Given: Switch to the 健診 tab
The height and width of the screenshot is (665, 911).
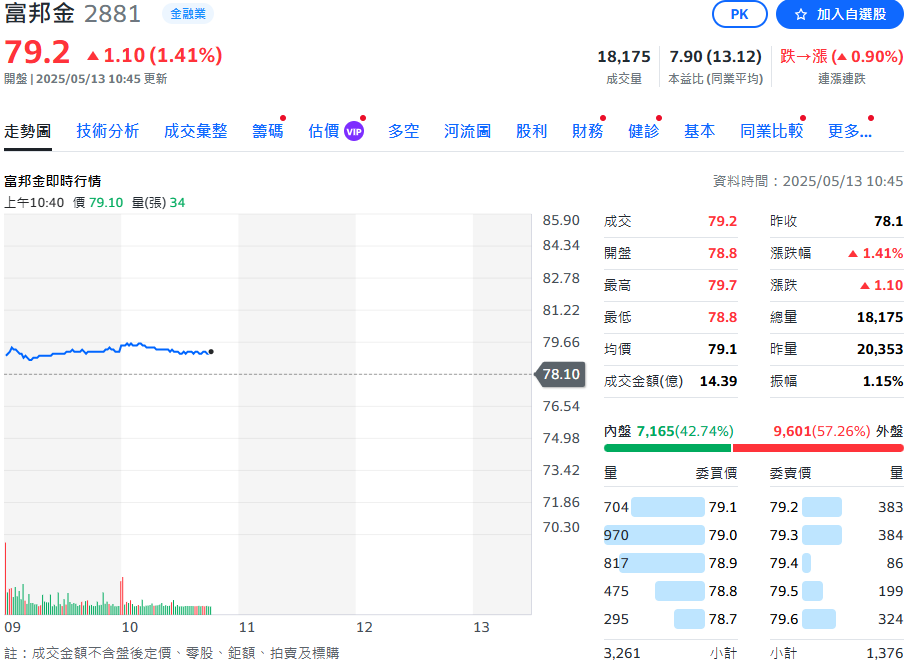Looking at the screenshot, I should point(643,131).
